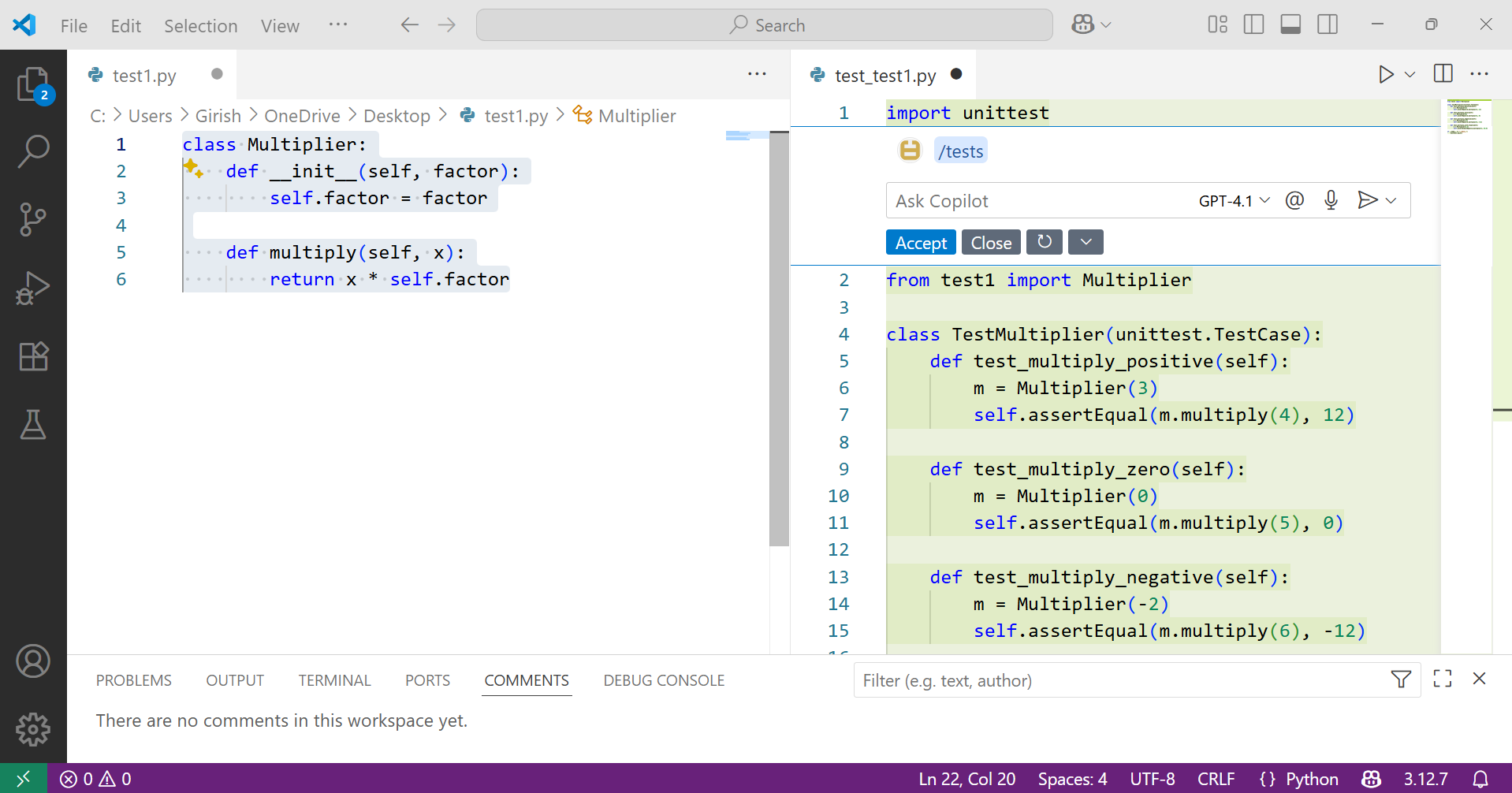Accept the Copilot generated tests

(x=920, y=242)
